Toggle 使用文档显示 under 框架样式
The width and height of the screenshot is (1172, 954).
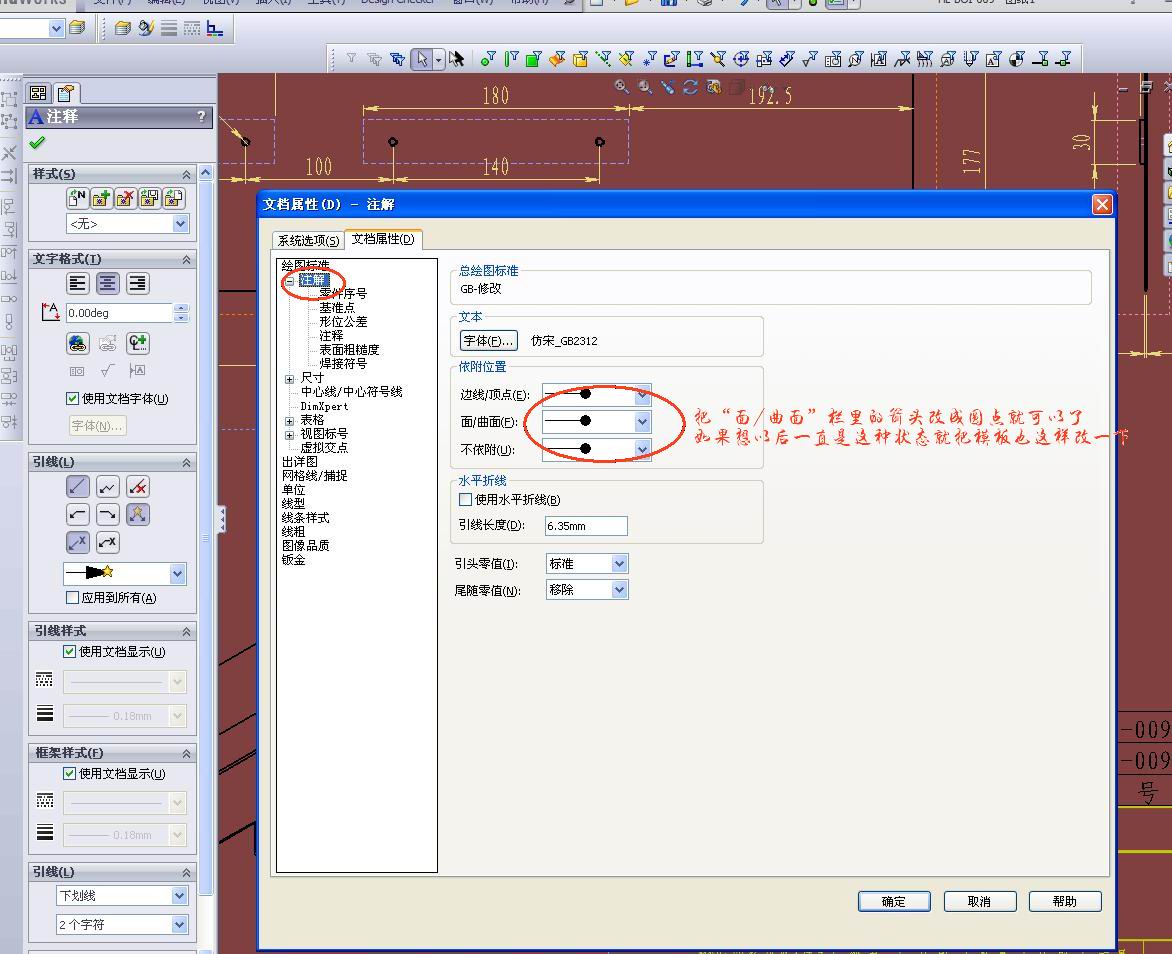70,773
